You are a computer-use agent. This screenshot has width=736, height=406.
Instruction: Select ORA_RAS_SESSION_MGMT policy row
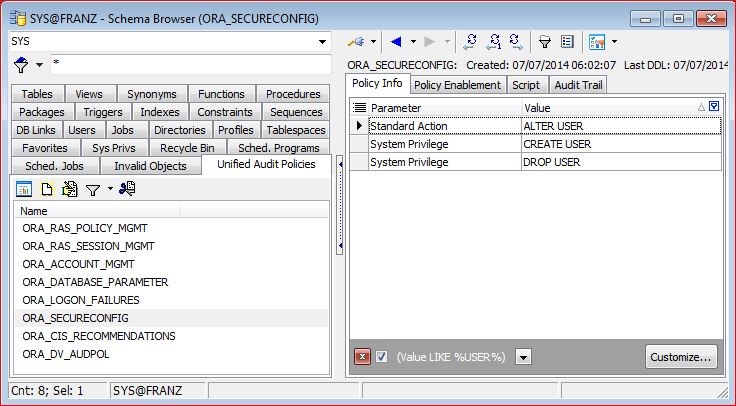(172, 246)
